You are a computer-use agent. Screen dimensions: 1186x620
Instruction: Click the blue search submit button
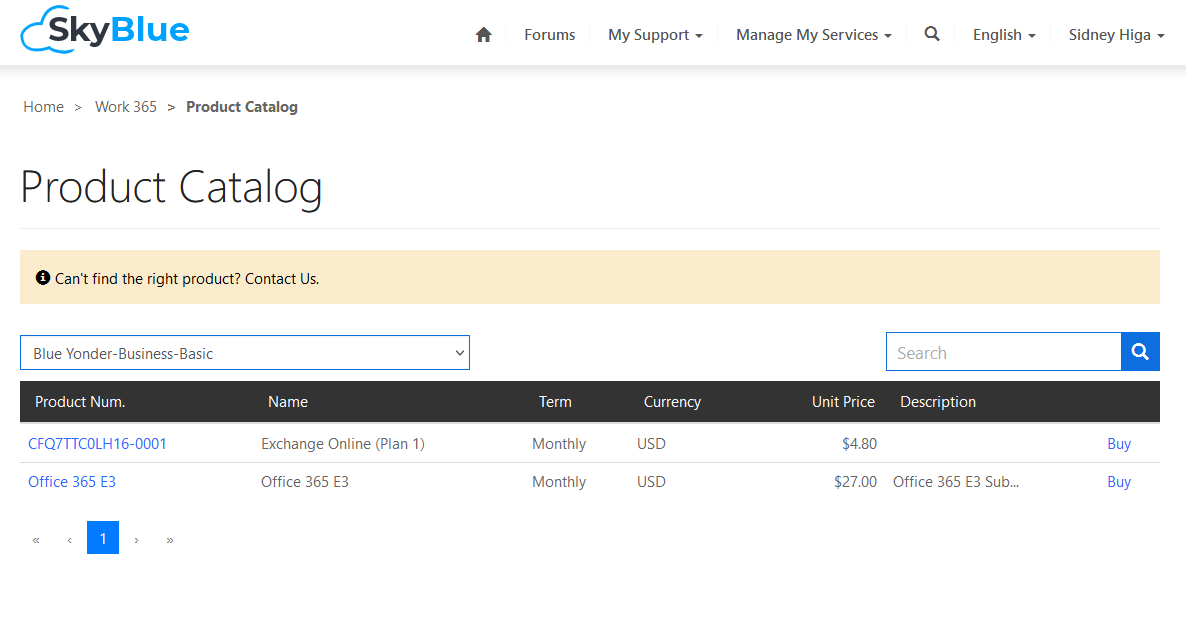(x=1140, y=352)
